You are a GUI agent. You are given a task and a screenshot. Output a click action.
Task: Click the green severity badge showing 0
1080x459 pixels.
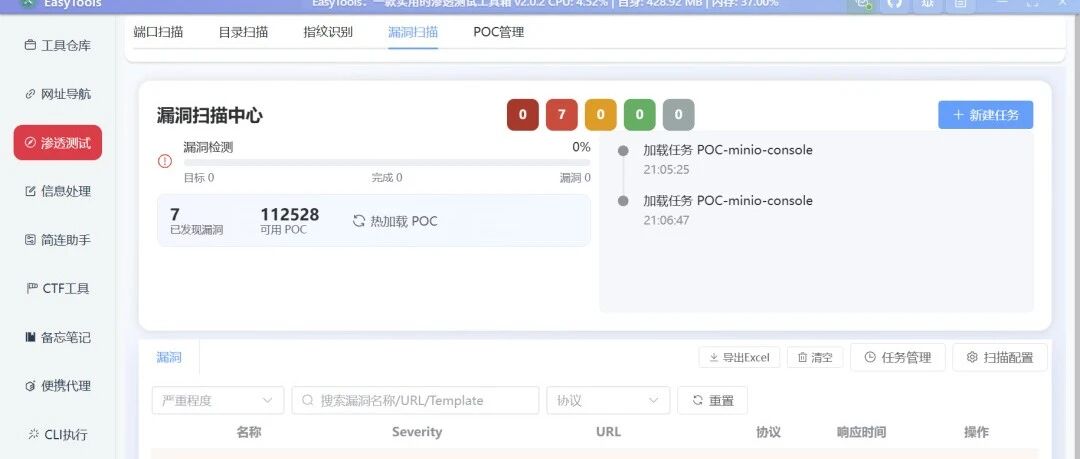click(640, 115)
